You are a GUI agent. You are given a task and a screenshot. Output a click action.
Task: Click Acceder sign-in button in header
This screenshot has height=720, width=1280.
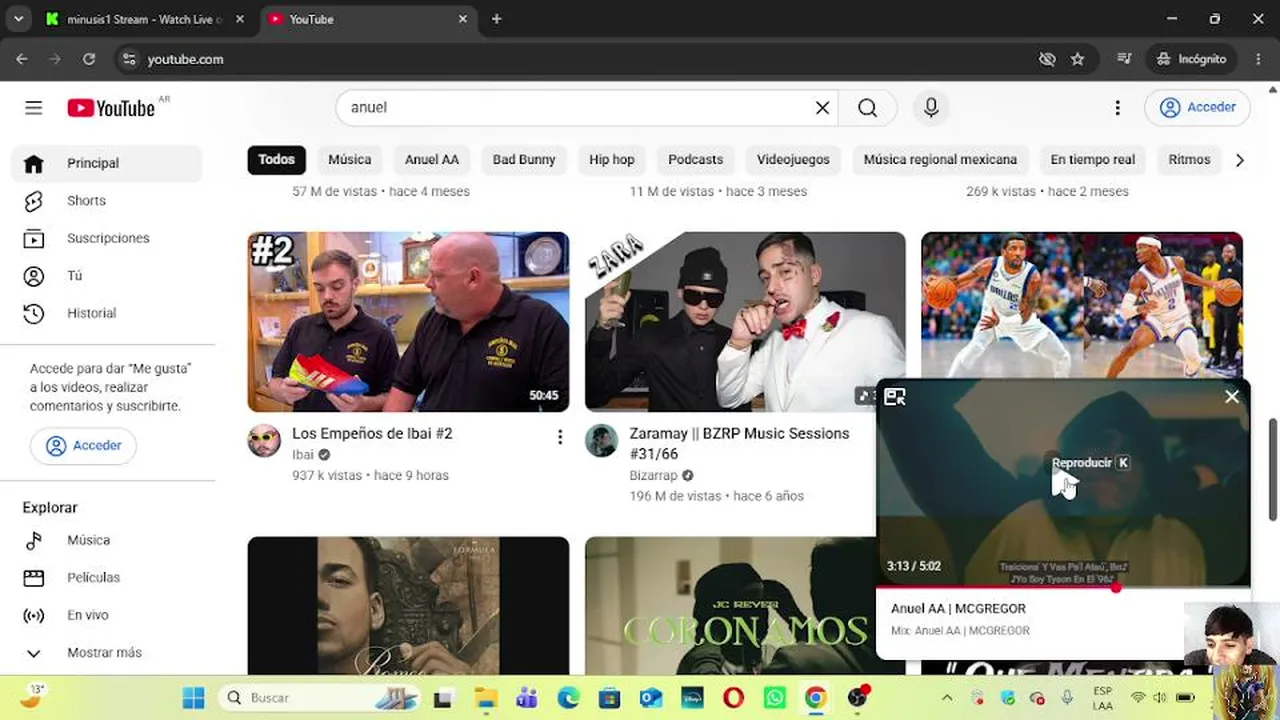pos(1198,108)
